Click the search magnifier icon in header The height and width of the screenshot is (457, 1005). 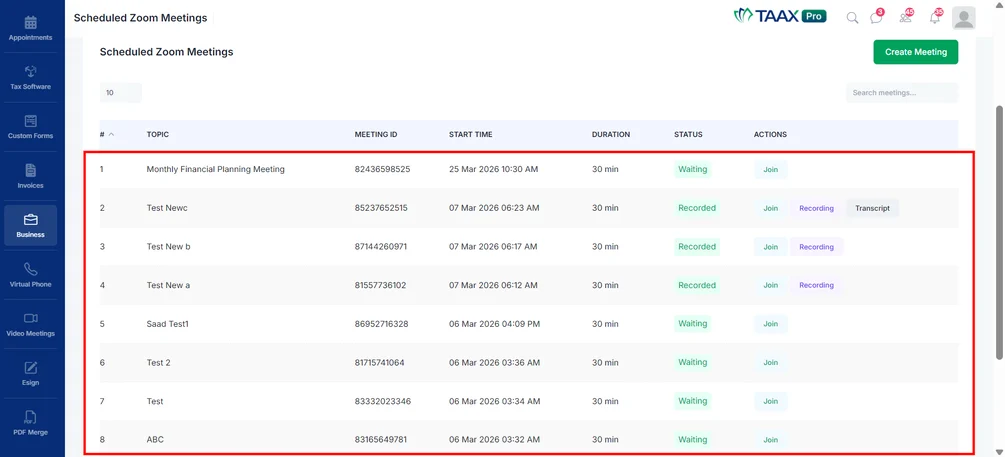point(852,18)
